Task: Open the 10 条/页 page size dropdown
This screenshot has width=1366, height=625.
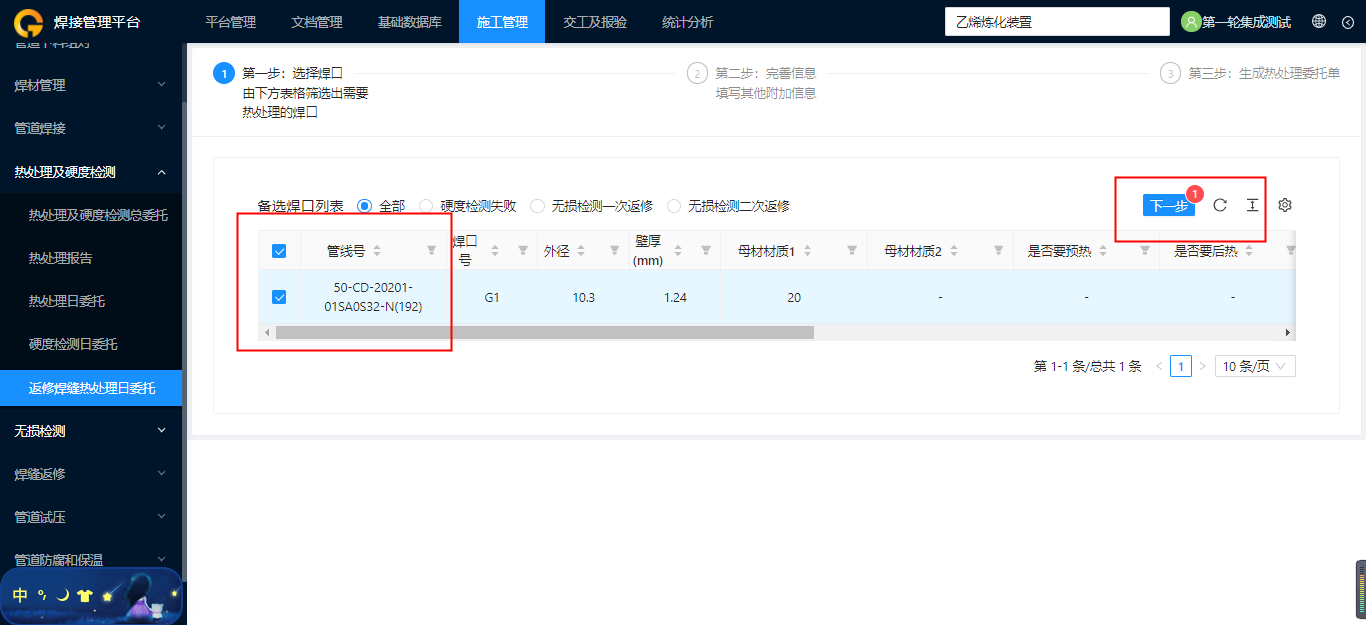Action: (1255, 366)
